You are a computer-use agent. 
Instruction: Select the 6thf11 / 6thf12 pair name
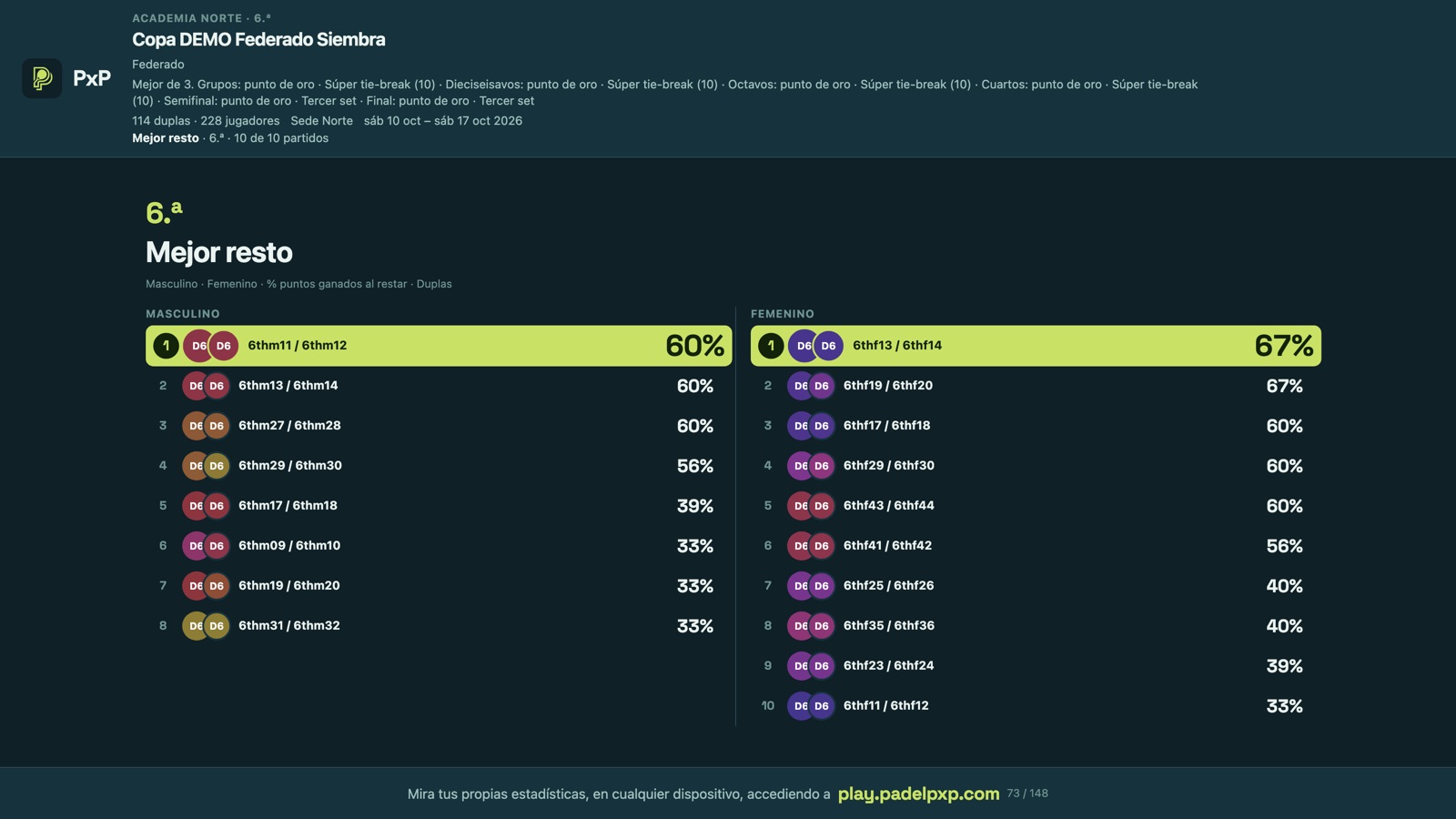pyautogui.click(x=886, y=706)
